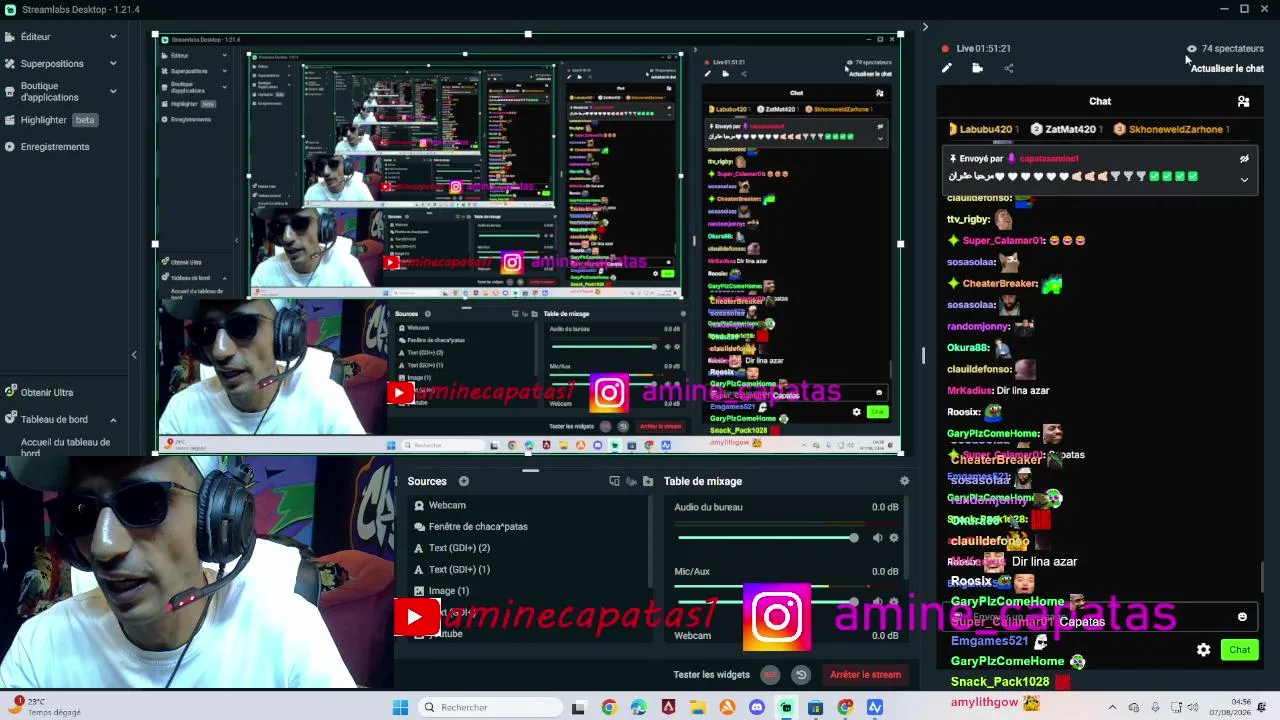Click the 74 spectateurs viewer count
1280x720 pixels.
click(1225, 48)
